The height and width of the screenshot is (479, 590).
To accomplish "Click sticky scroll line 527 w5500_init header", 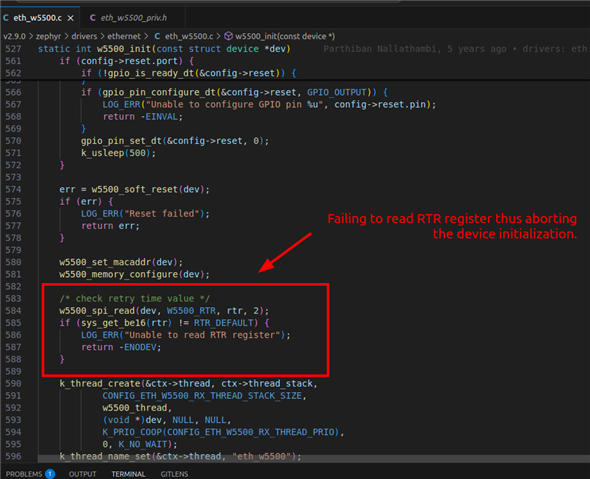I will tap(164, 49).
